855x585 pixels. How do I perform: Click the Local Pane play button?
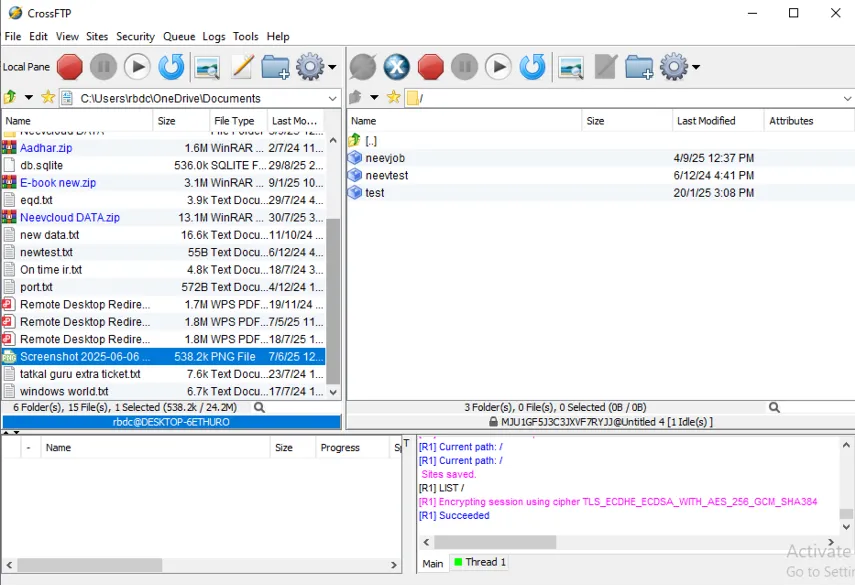tap(137, 67)
